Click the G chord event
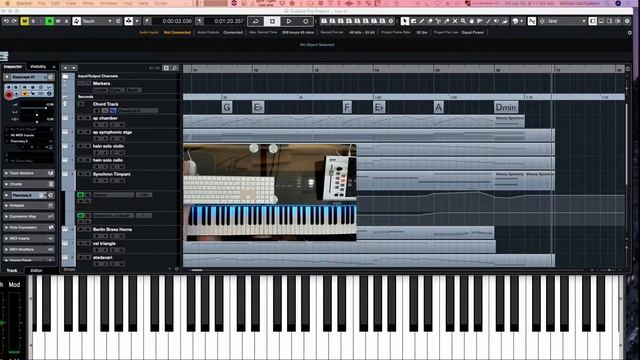 [227, 107]
